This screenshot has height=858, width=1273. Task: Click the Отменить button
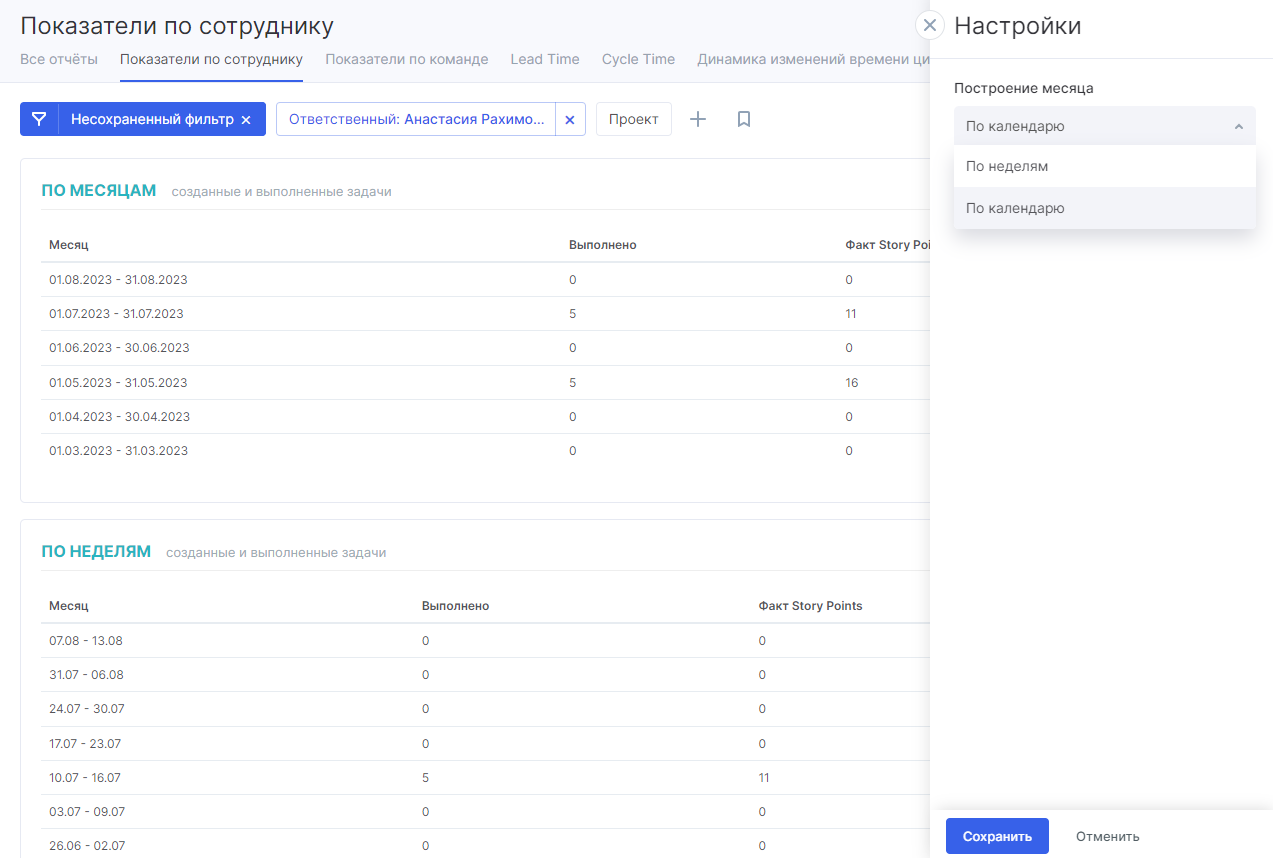(1108, 836)
